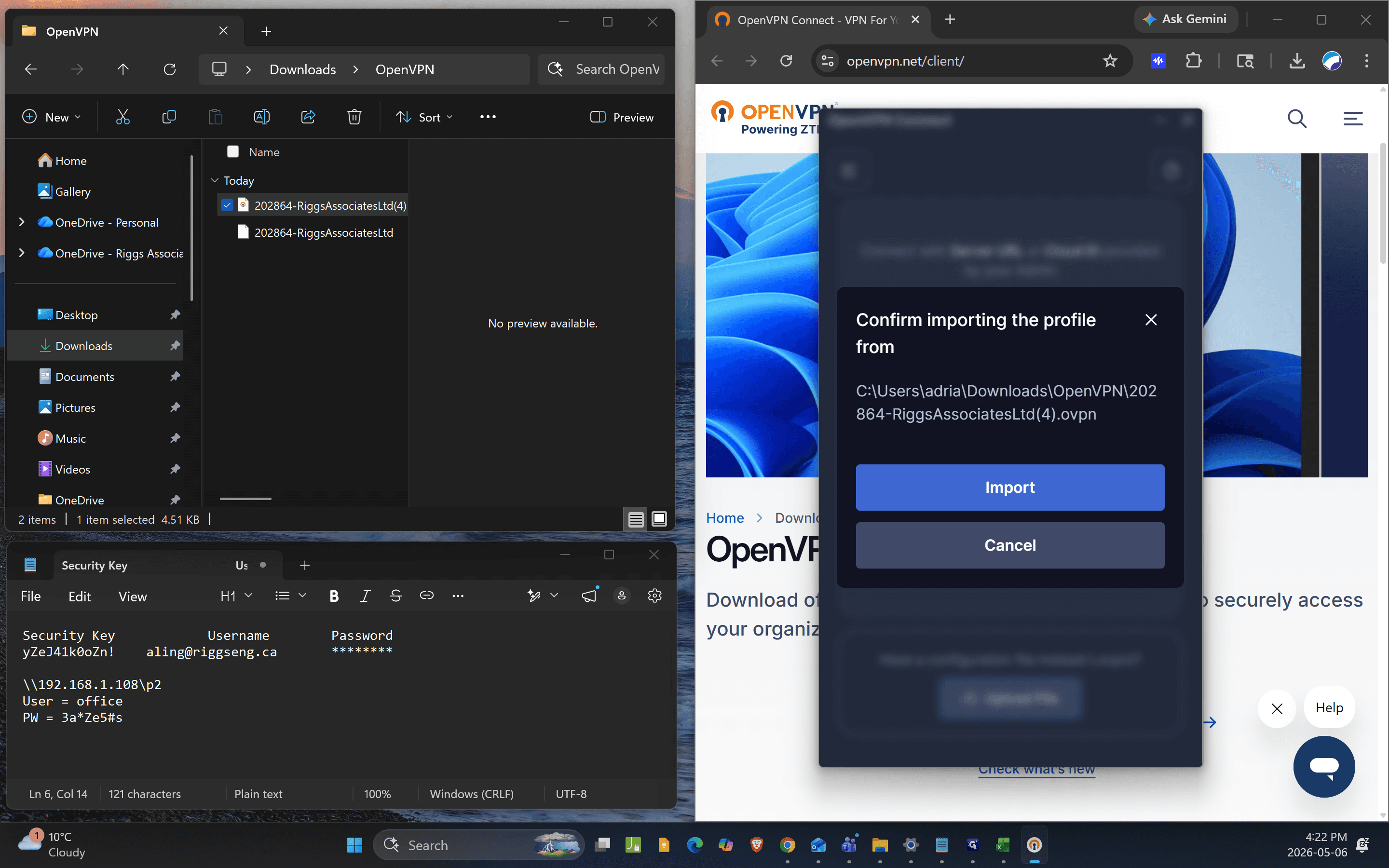Expand OneDrive - Riggs Associates in navigation pane
The image size is (1389, 868).
[22, 253]
